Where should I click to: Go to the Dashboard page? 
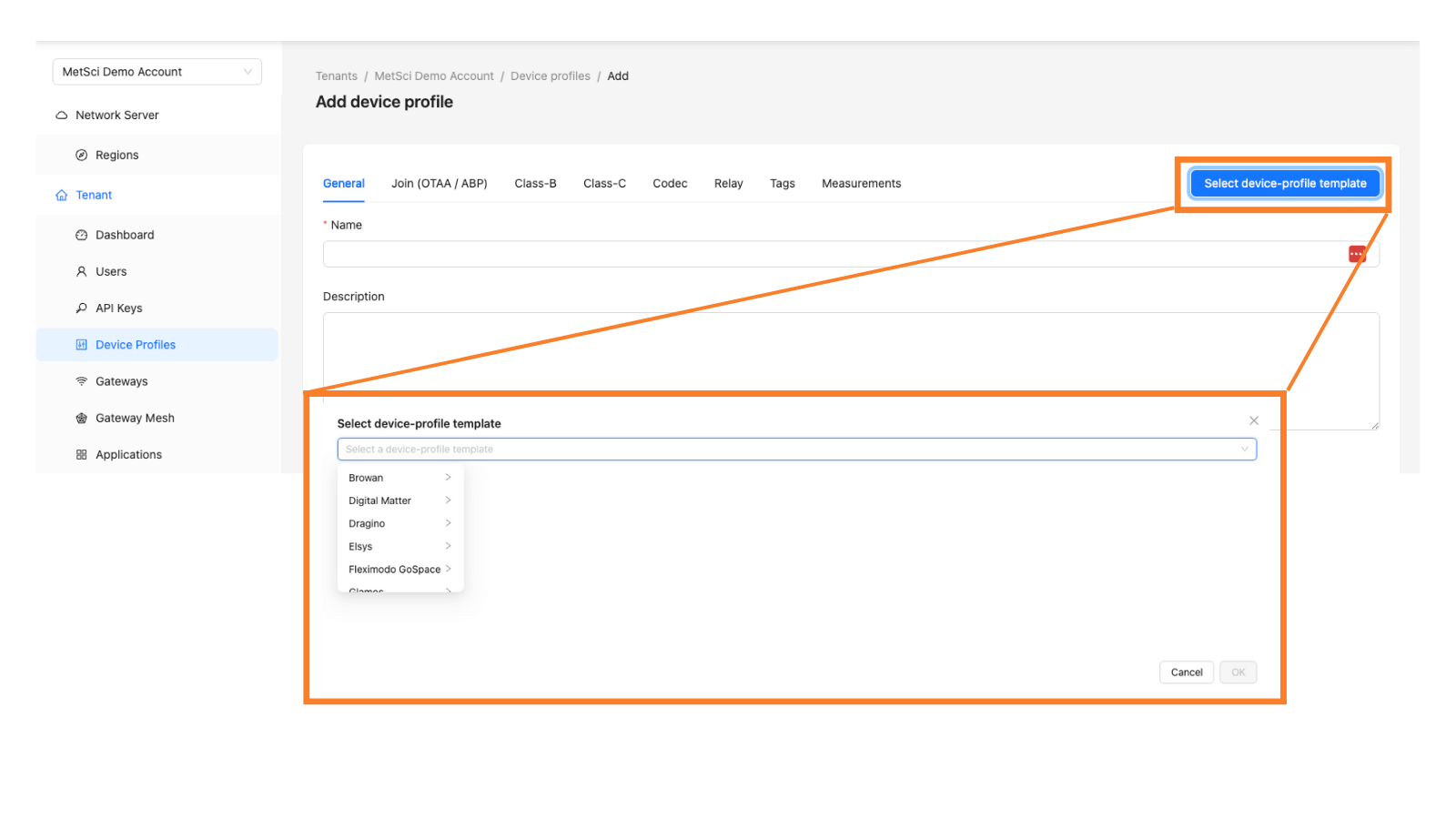125,235
